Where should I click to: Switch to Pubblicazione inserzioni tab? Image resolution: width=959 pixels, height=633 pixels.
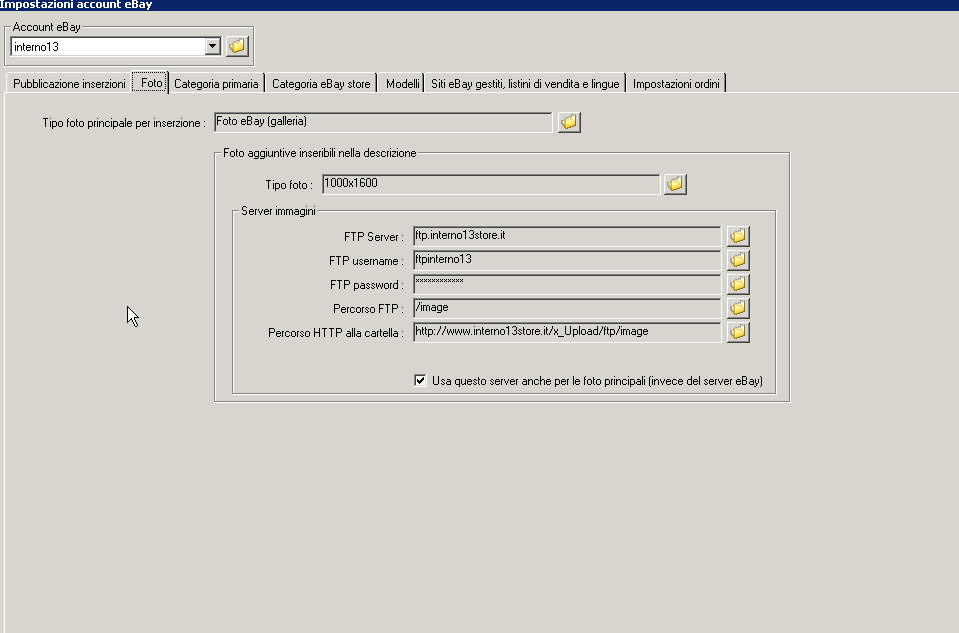point(69,84)
